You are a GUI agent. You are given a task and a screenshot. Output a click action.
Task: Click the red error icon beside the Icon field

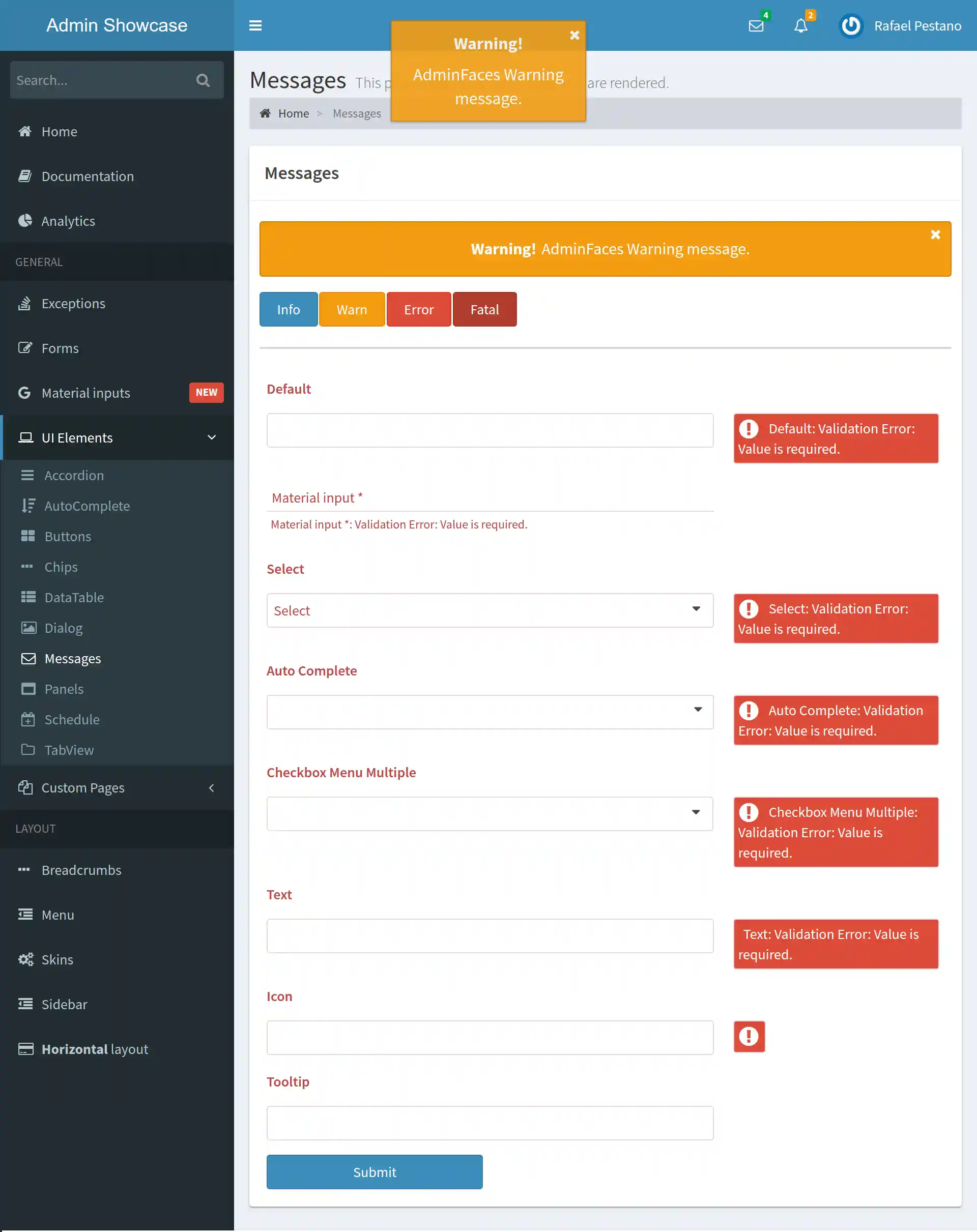tap(749, 1036)
